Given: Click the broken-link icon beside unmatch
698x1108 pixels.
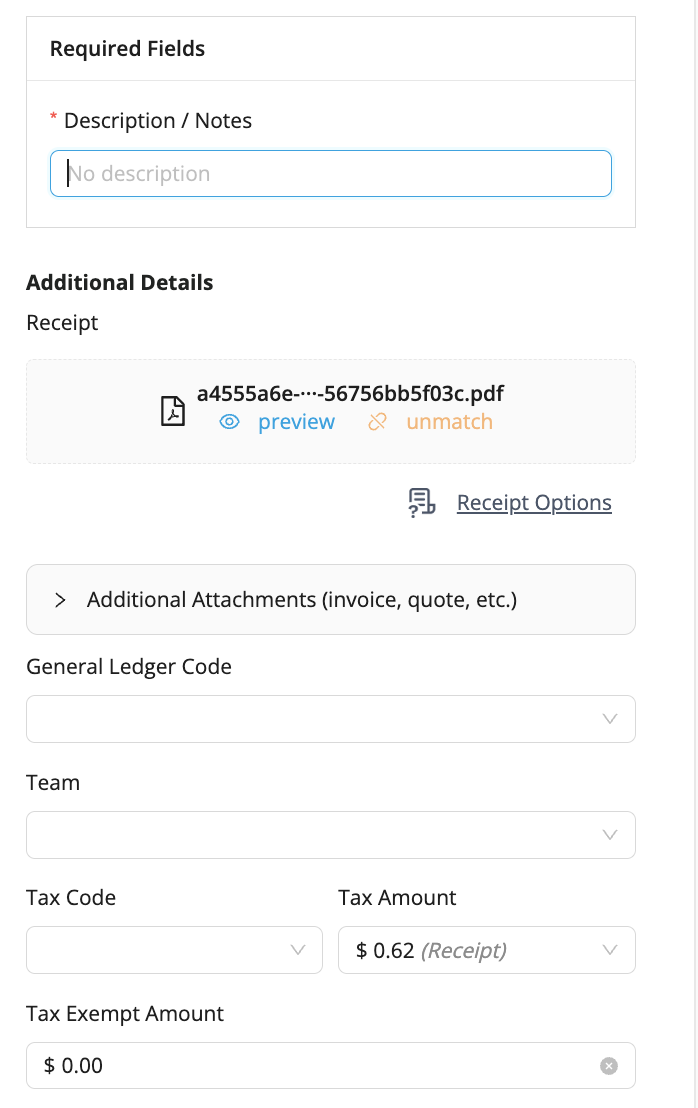Looking at the screenshot, I should click(x=377, y=422).
